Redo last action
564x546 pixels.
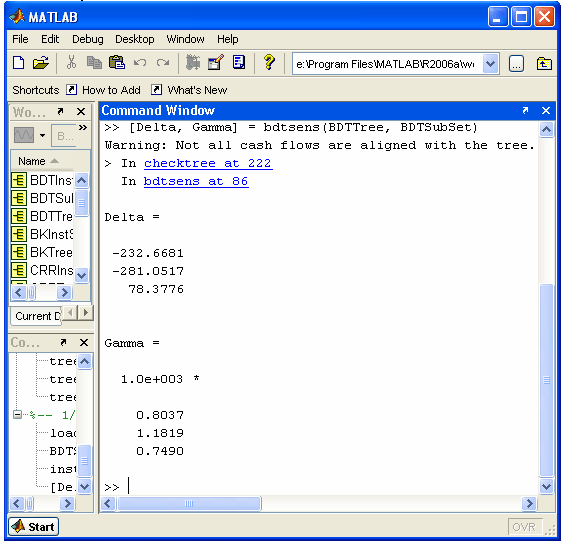(163, 63)
